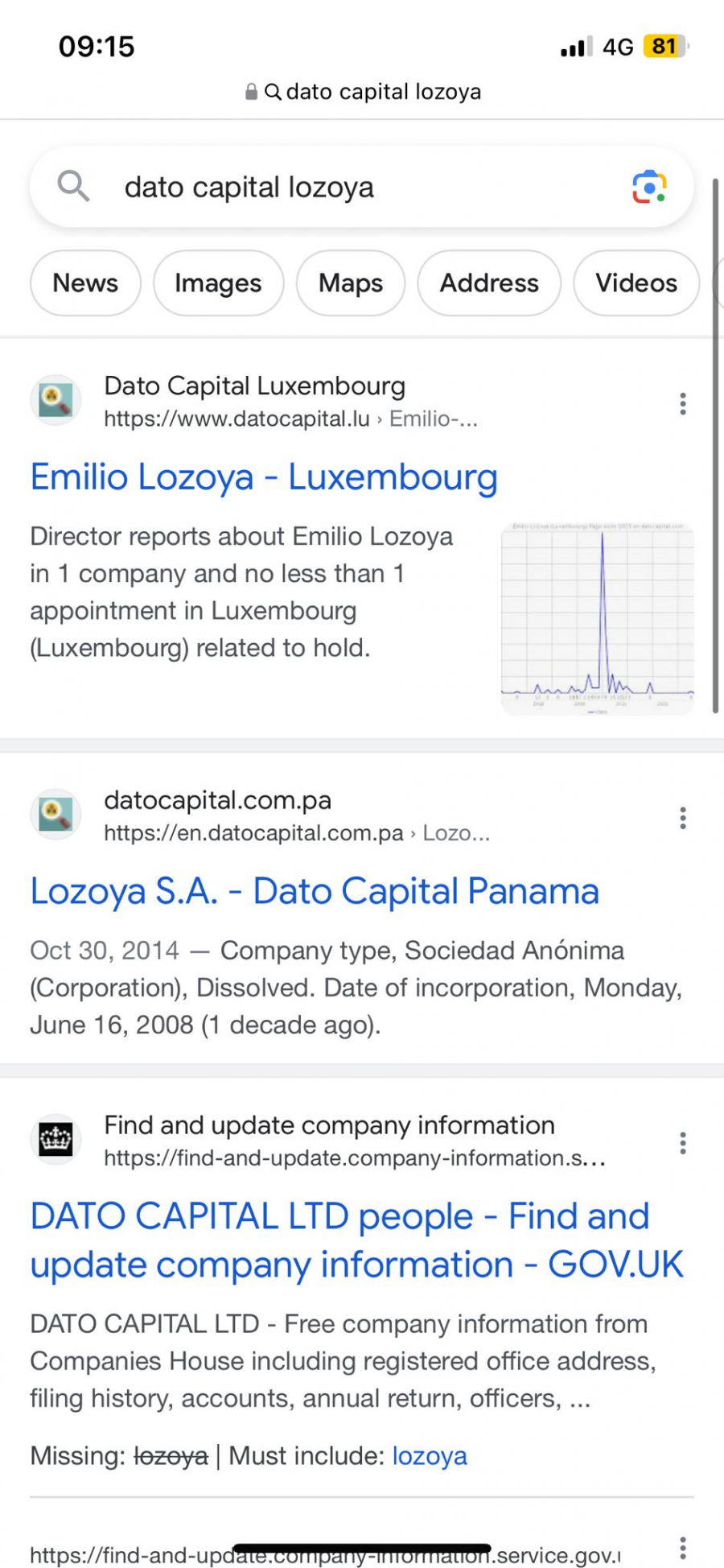Switch to the Images filter tab
The width and height of the screenshot is (724, 1568).
point(218,283)
